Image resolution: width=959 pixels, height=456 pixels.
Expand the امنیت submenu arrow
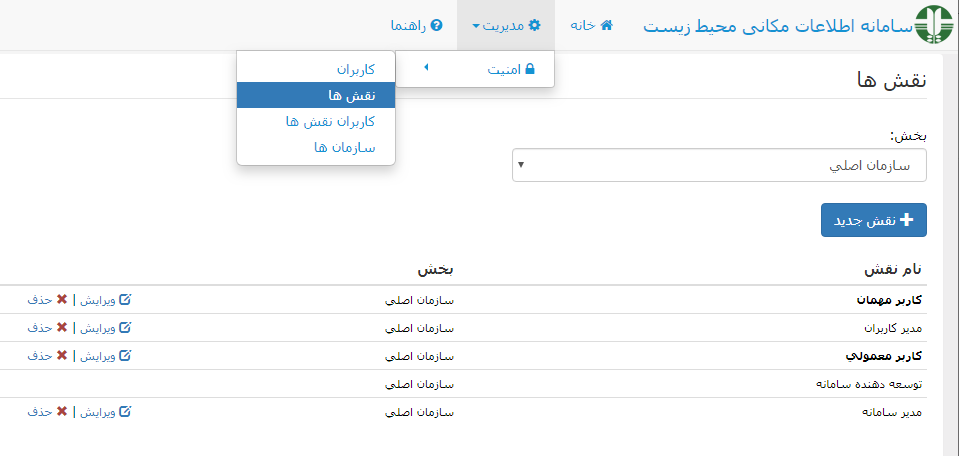(426, 68)
